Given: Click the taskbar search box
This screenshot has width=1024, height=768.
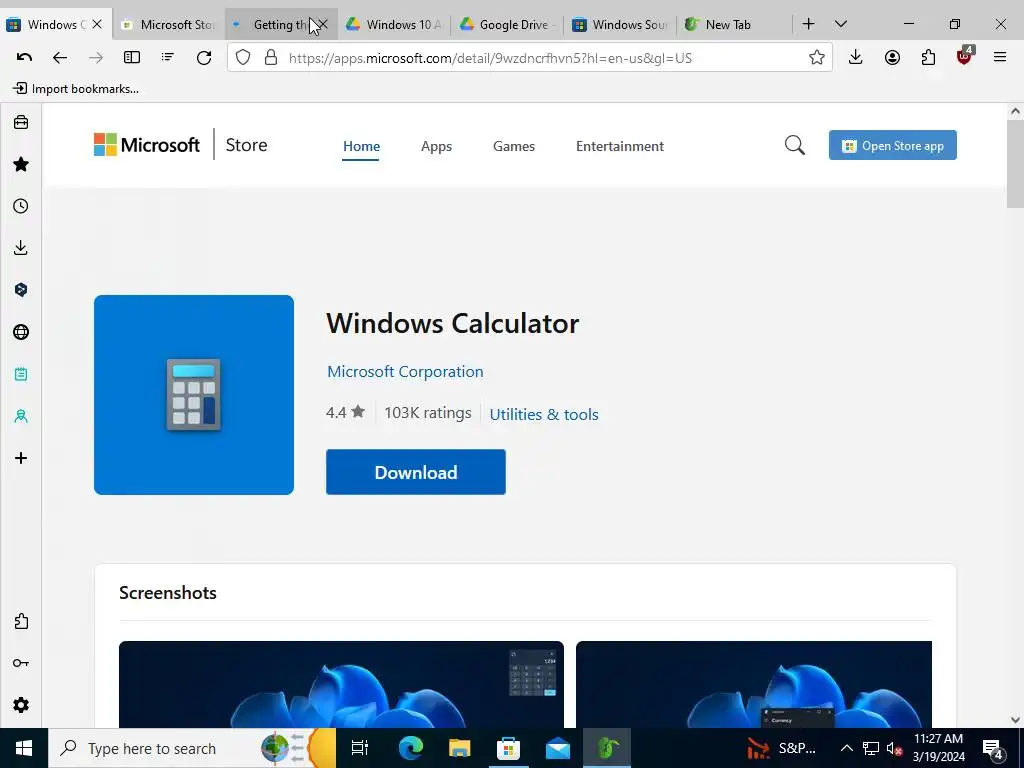Looking at the screenshot, I should (x=192, y=748).
